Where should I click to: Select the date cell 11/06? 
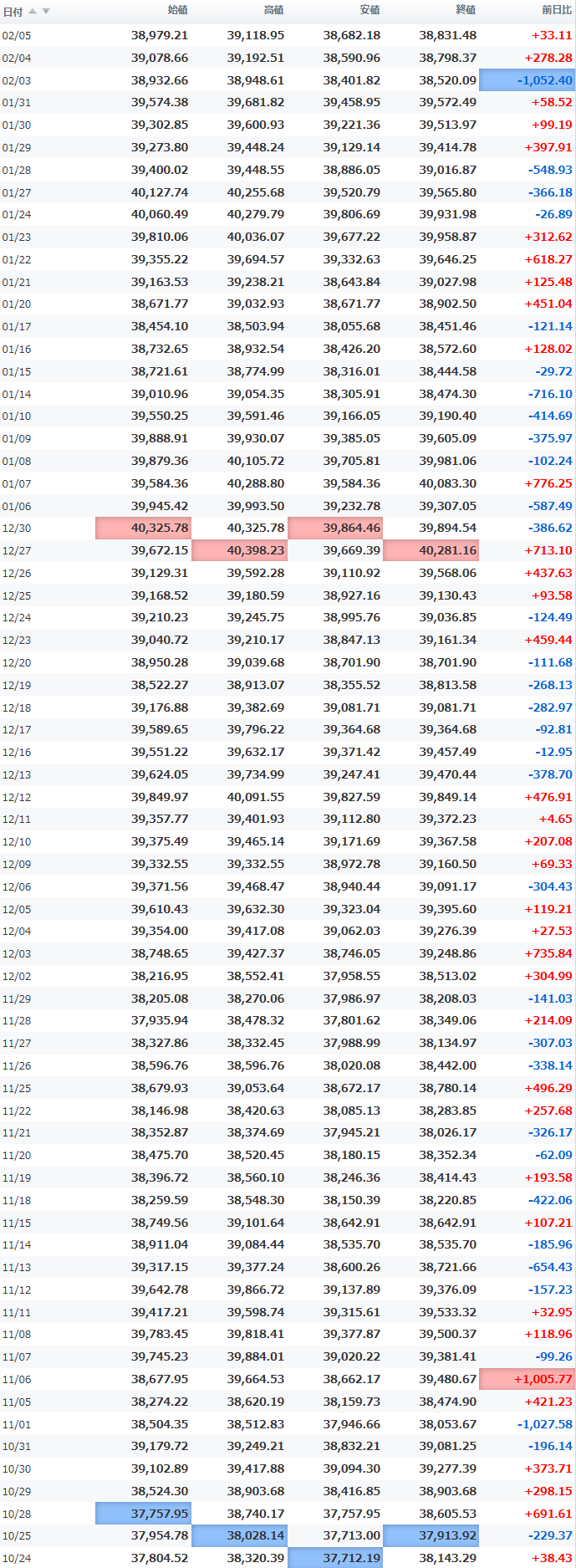coord(17,1380)
